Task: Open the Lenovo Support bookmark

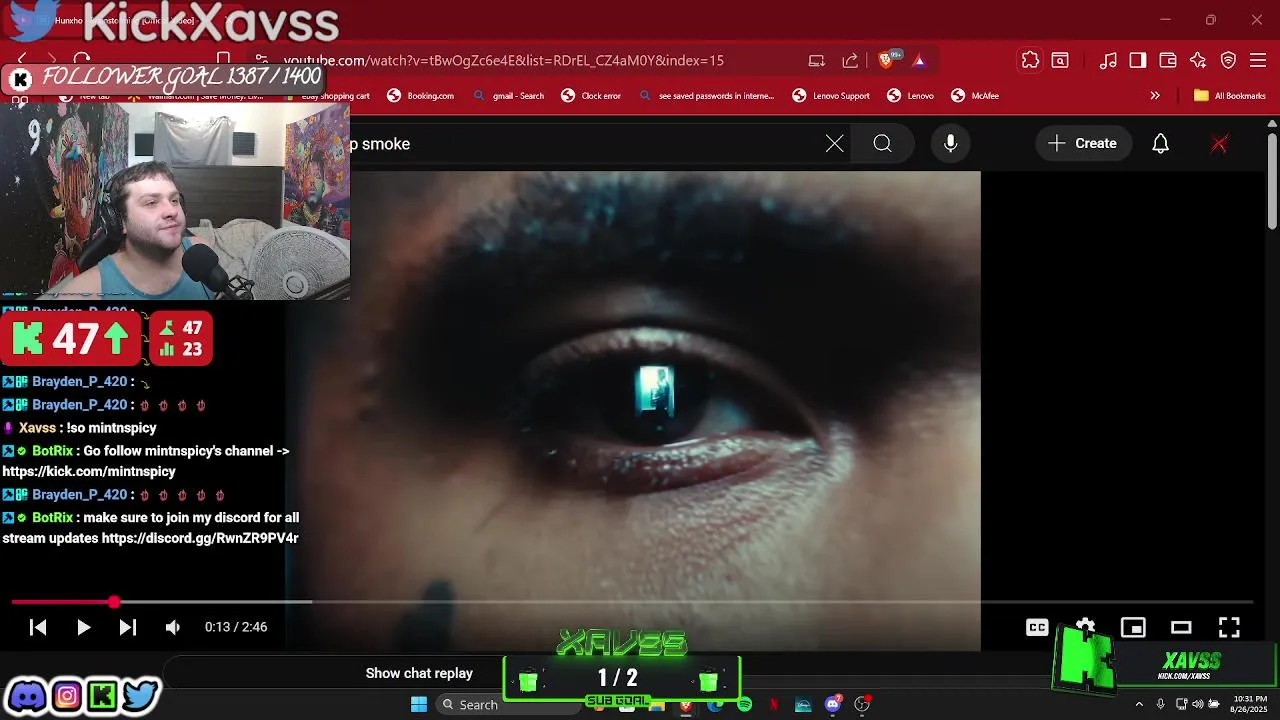Action: (831, 96)
